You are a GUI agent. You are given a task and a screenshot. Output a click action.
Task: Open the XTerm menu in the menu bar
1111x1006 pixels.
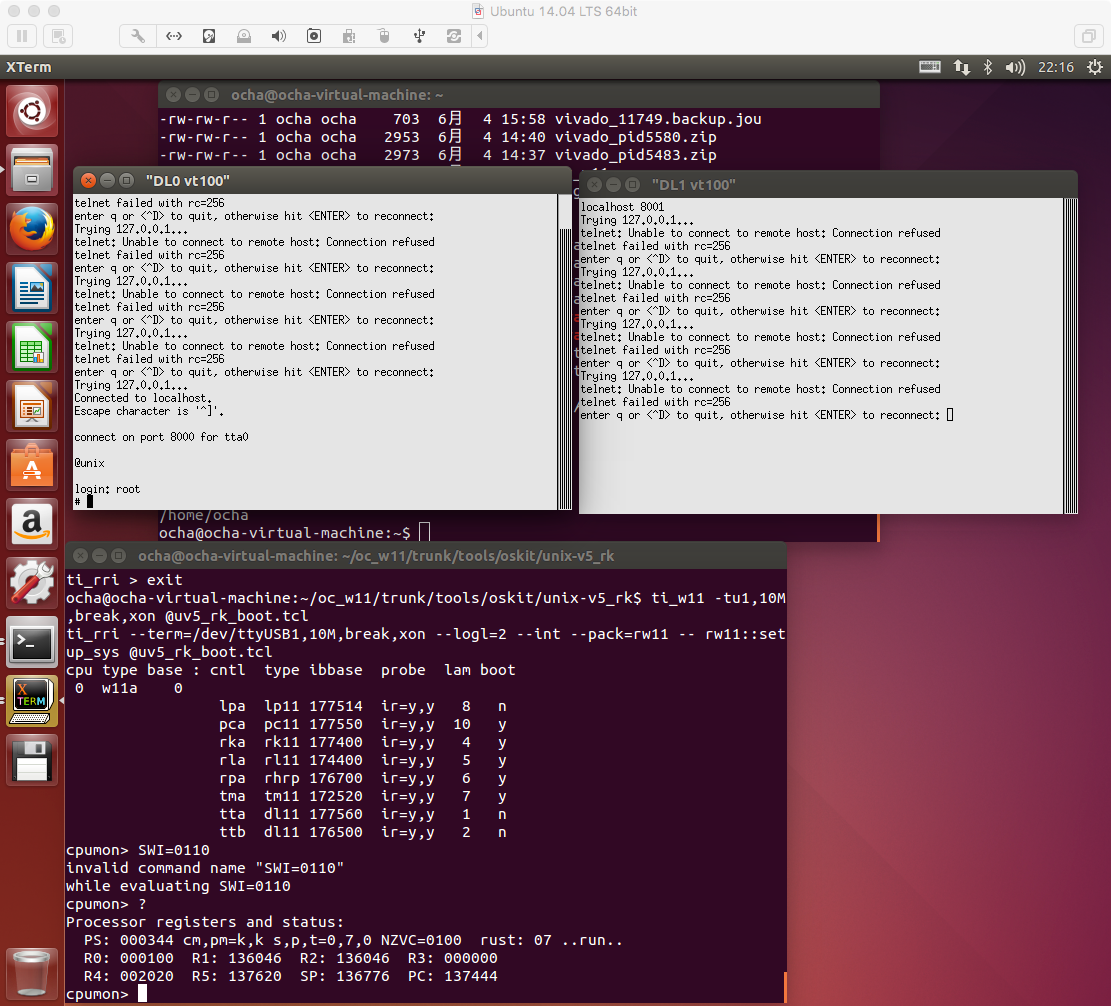[29, 67]
